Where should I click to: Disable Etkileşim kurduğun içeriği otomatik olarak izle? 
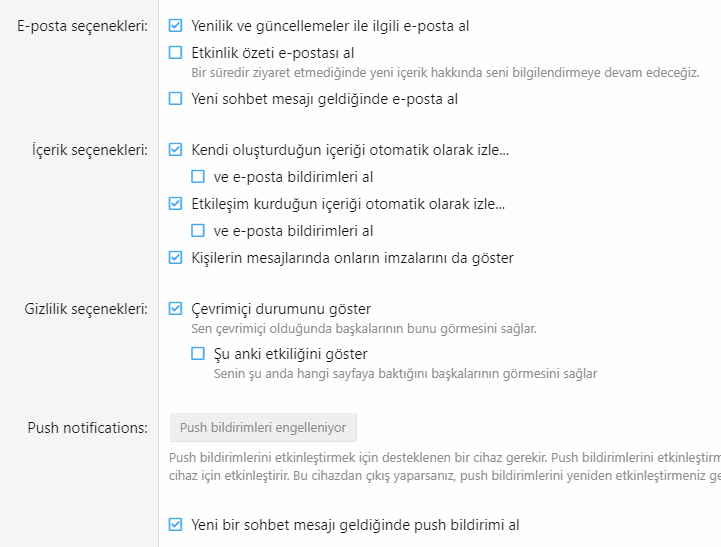[x=176, y=204]
